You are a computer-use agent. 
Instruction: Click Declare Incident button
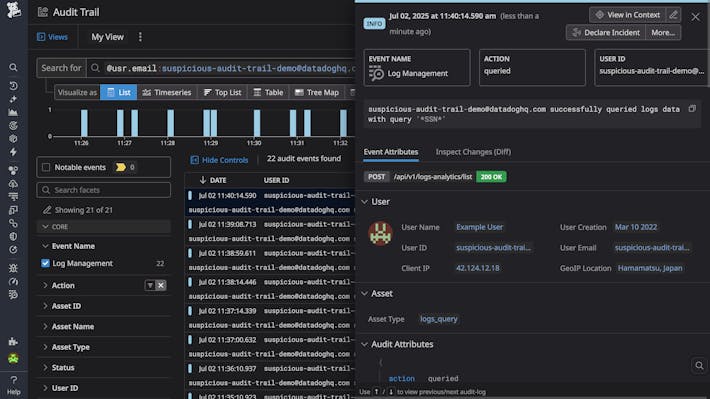[605, 33]
